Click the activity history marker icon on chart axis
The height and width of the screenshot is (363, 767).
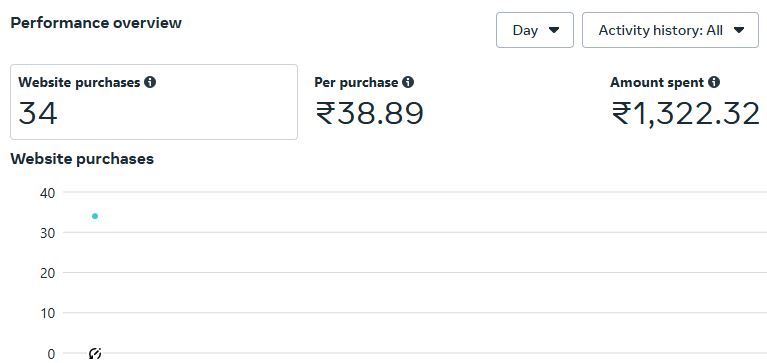pos(95,353)
